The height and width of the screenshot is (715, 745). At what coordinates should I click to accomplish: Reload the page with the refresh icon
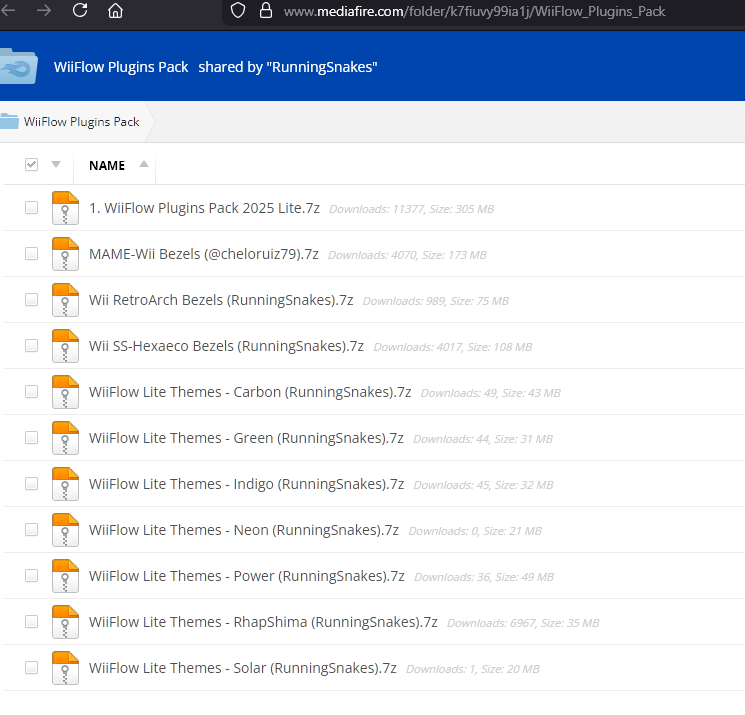tap(80, 10)
